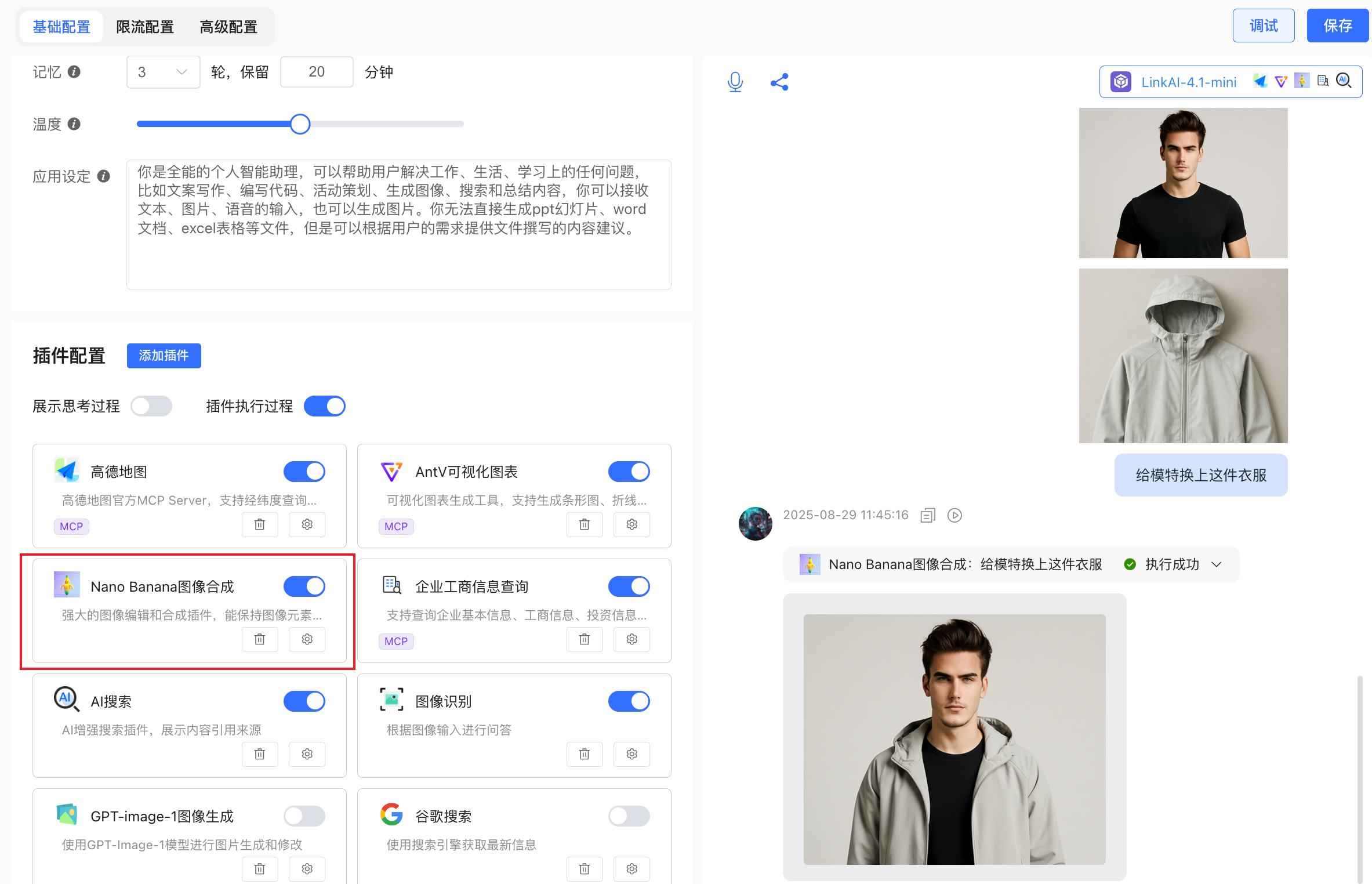Open settings gear for 图像识别 plugin

[x=632, y=754]
